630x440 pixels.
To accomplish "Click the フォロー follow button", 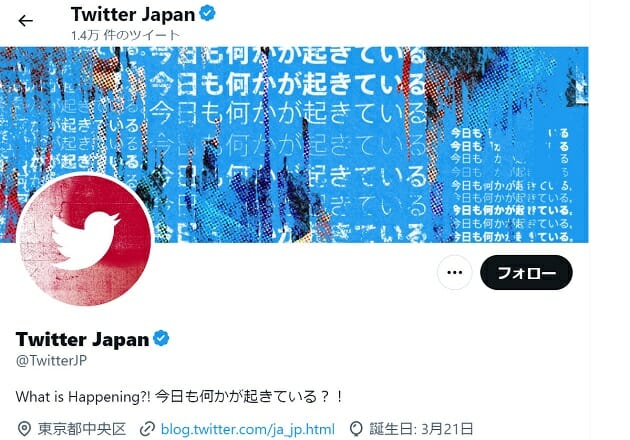I will click(x=526, y=272).
